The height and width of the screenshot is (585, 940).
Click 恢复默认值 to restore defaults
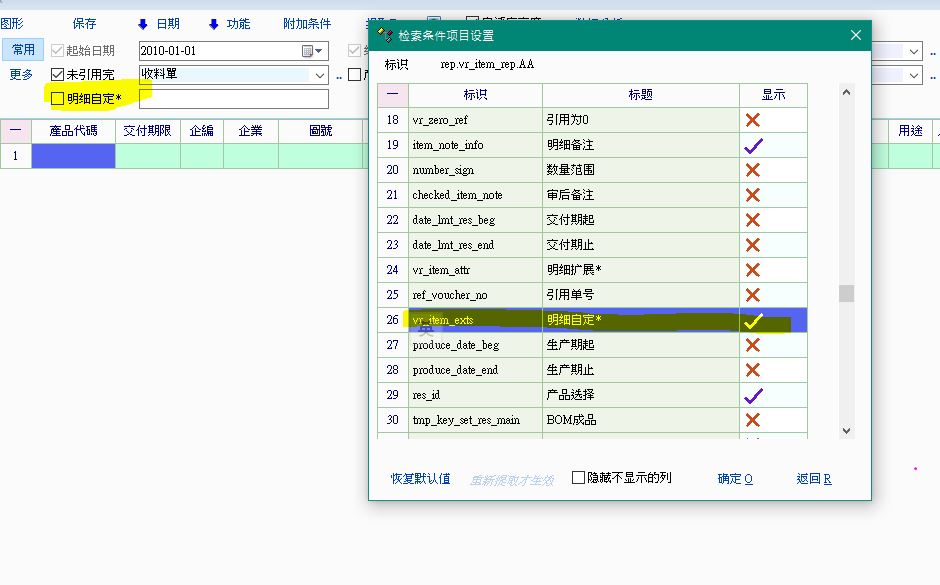[420, 479]
